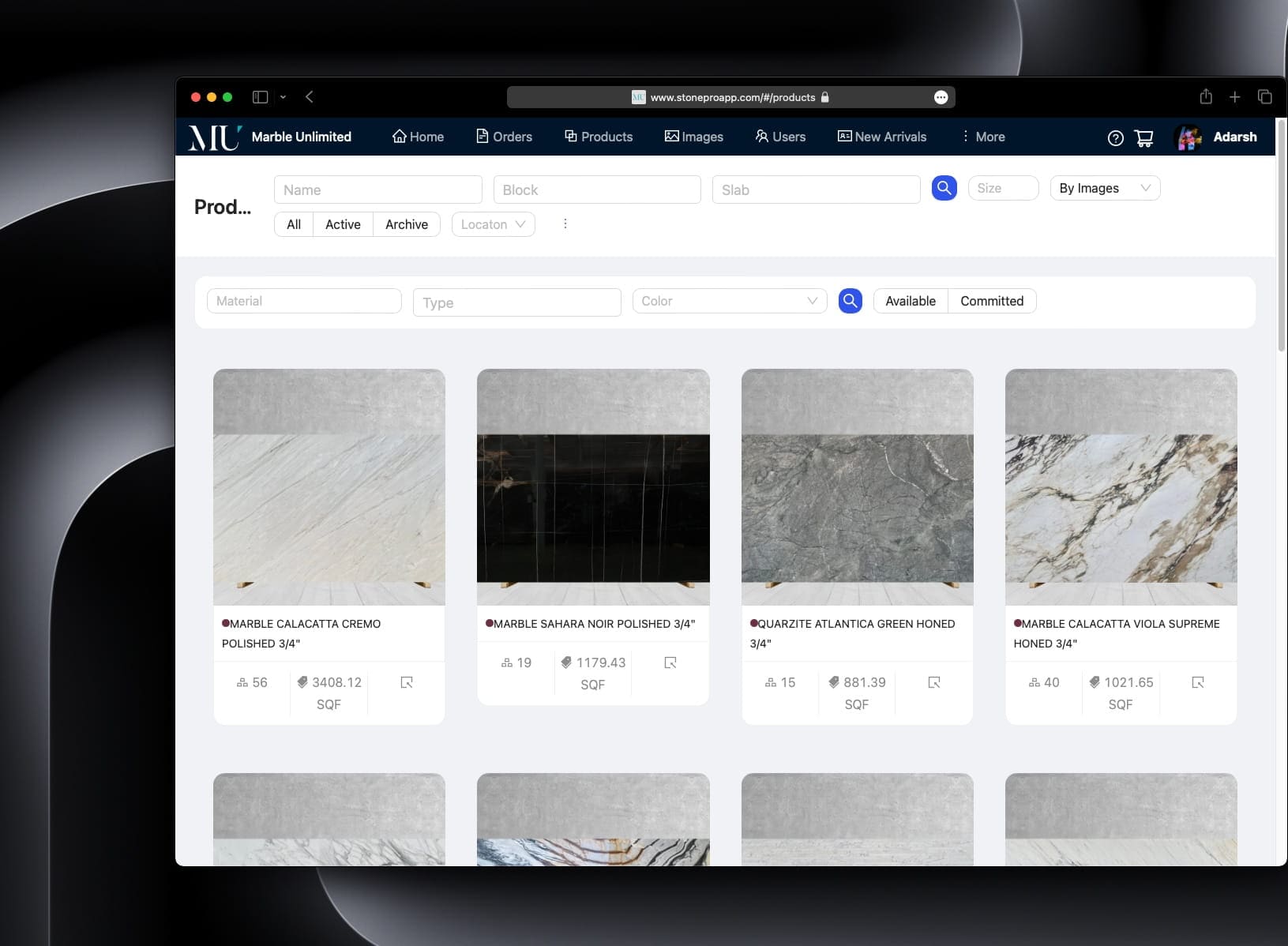Open Images in the navigation bar
This screenshot has height=946, width=1288.
coord(694,137)
